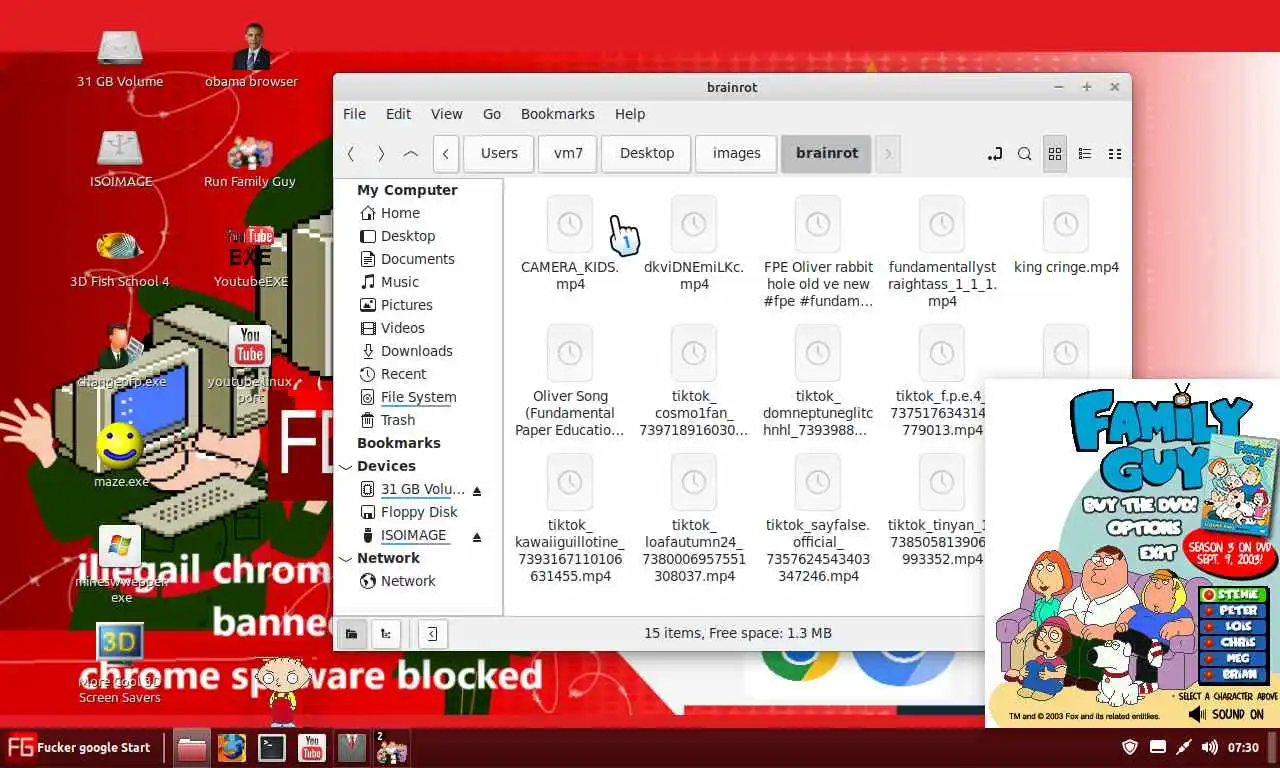Show tree view in the sidebar

click(385, 633)
